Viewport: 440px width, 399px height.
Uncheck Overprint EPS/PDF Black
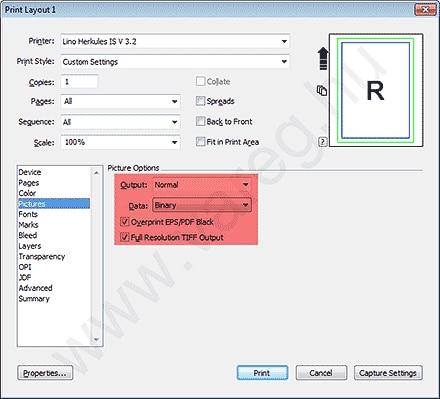[124, 222]
